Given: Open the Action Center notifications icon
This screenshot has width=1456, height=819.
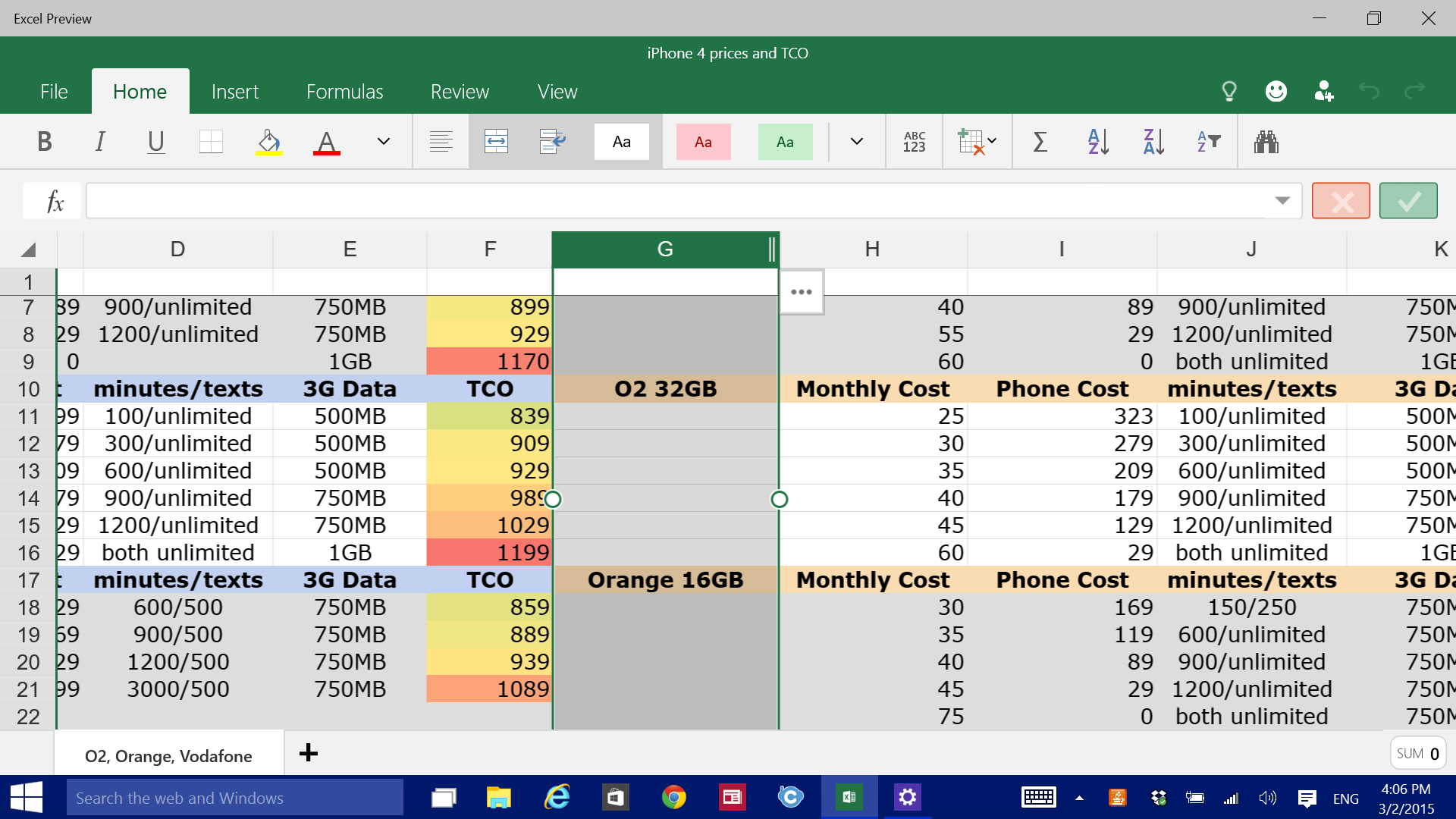Looking at the screenshot, I should click(1307, 798).
